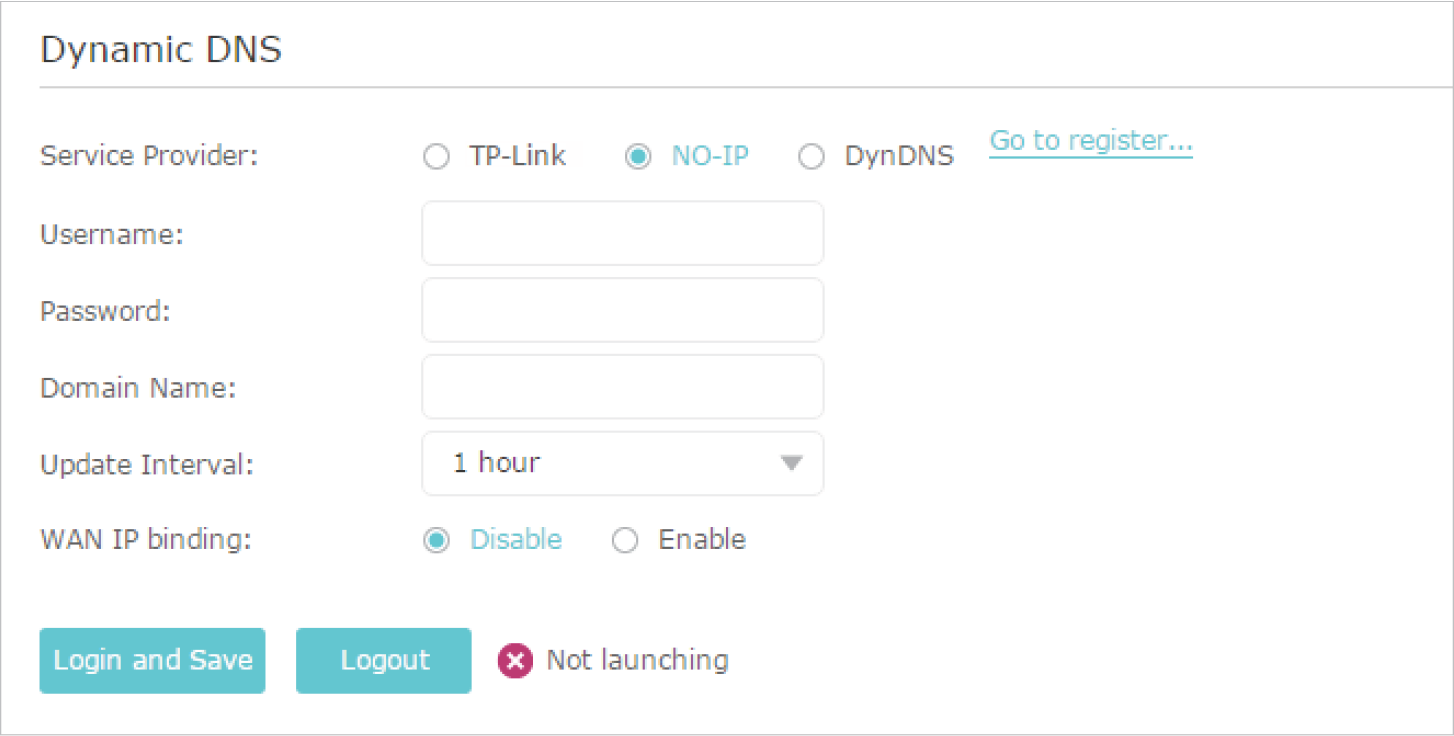Open the Go to register link
This screenshot has width=1454, height=736.
pos(1091,141)
